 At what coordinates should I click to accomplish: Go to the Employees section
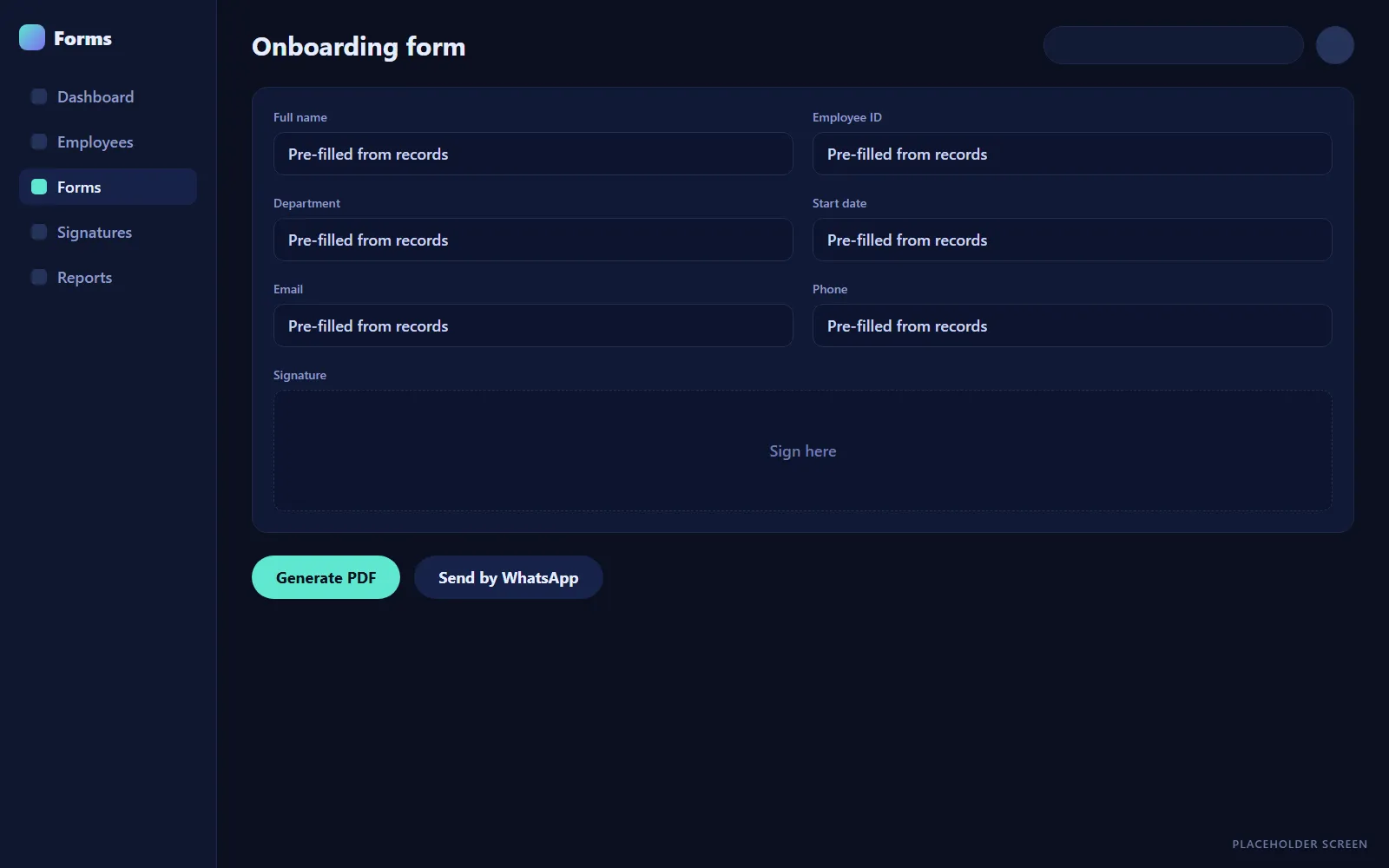click(x=108, y=141)
